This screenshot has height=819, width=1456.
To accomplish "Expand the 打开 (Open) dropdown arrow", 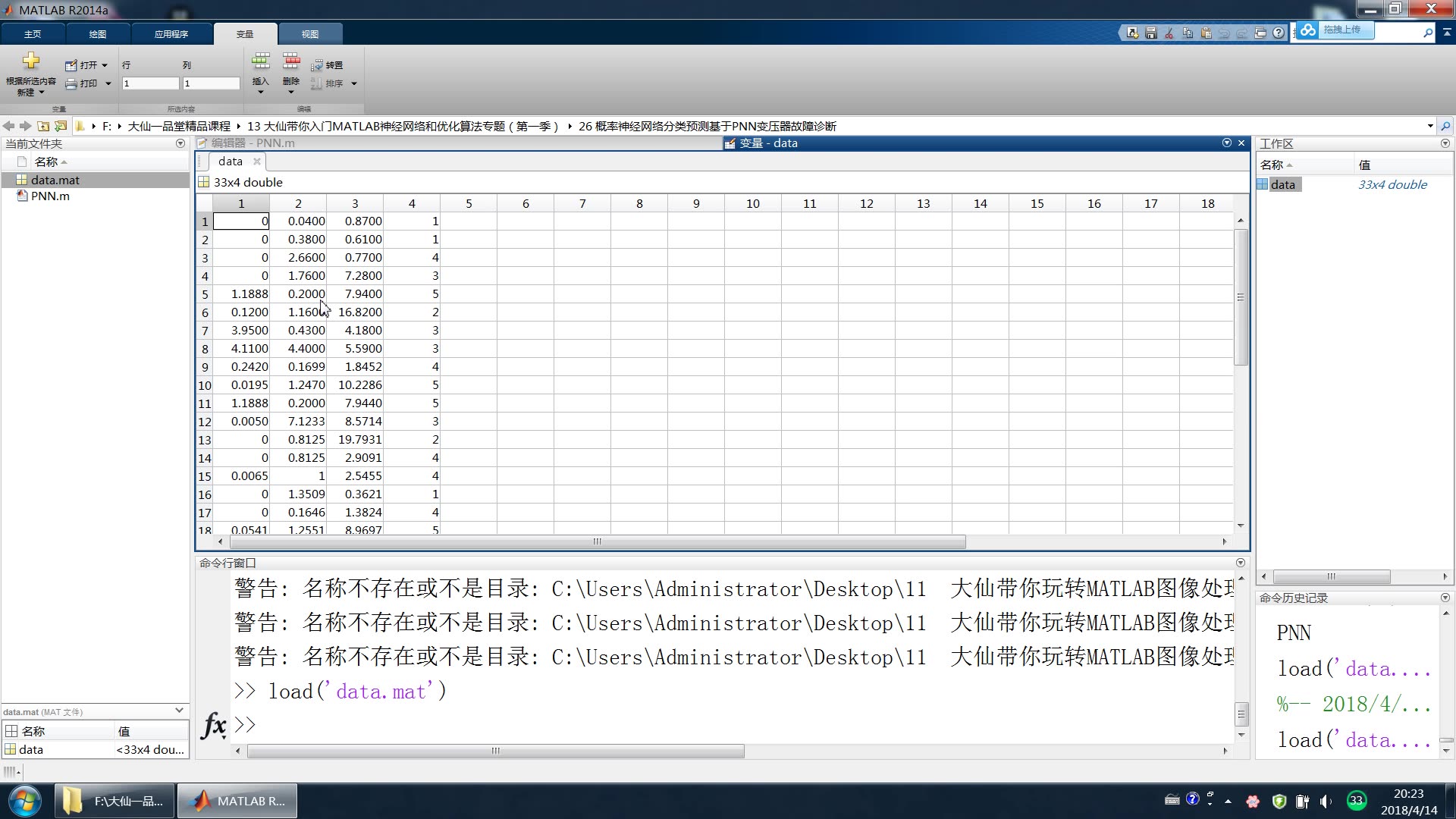I will 105,65.
